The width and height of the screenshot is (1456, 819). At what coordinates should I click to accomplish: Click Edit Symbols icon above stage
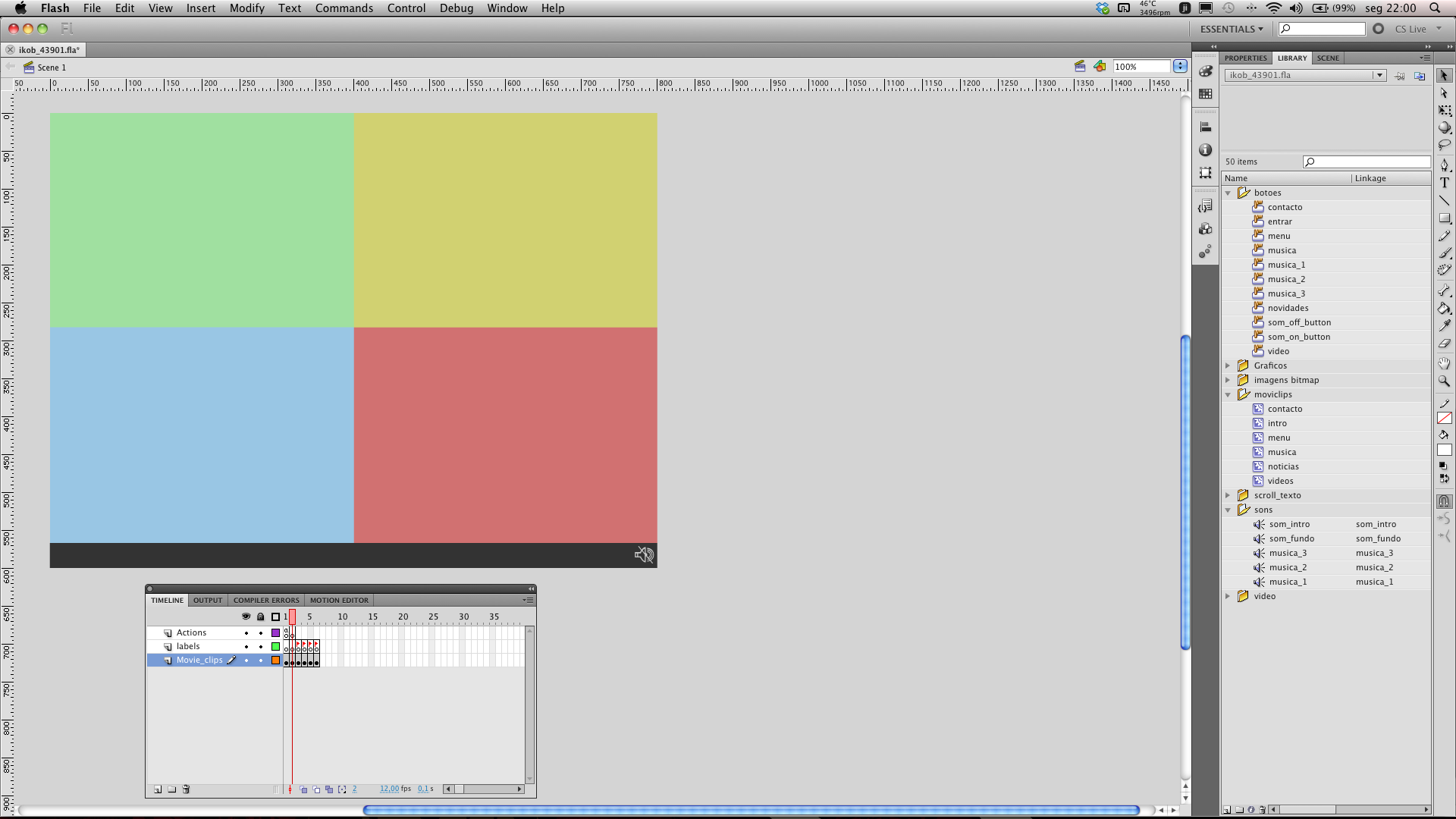coord(1100,67)
